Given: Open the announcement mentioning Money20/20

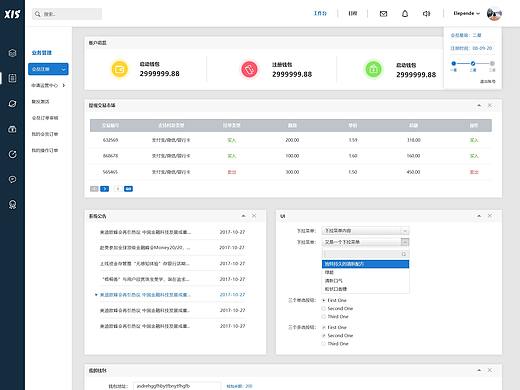Looking at the screenshot, I should [x=145, y=248].
